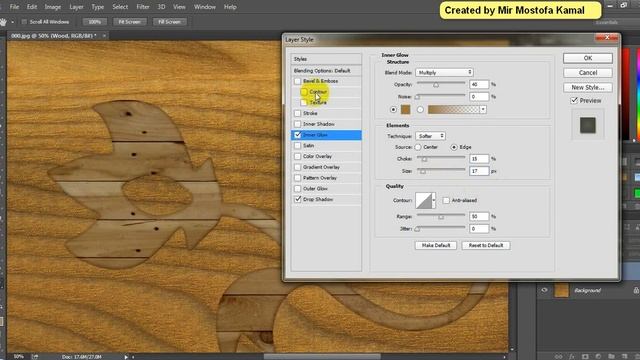Click the Noise slider track
The width and height of the screenshot is (640, 360).
[441, 97]
